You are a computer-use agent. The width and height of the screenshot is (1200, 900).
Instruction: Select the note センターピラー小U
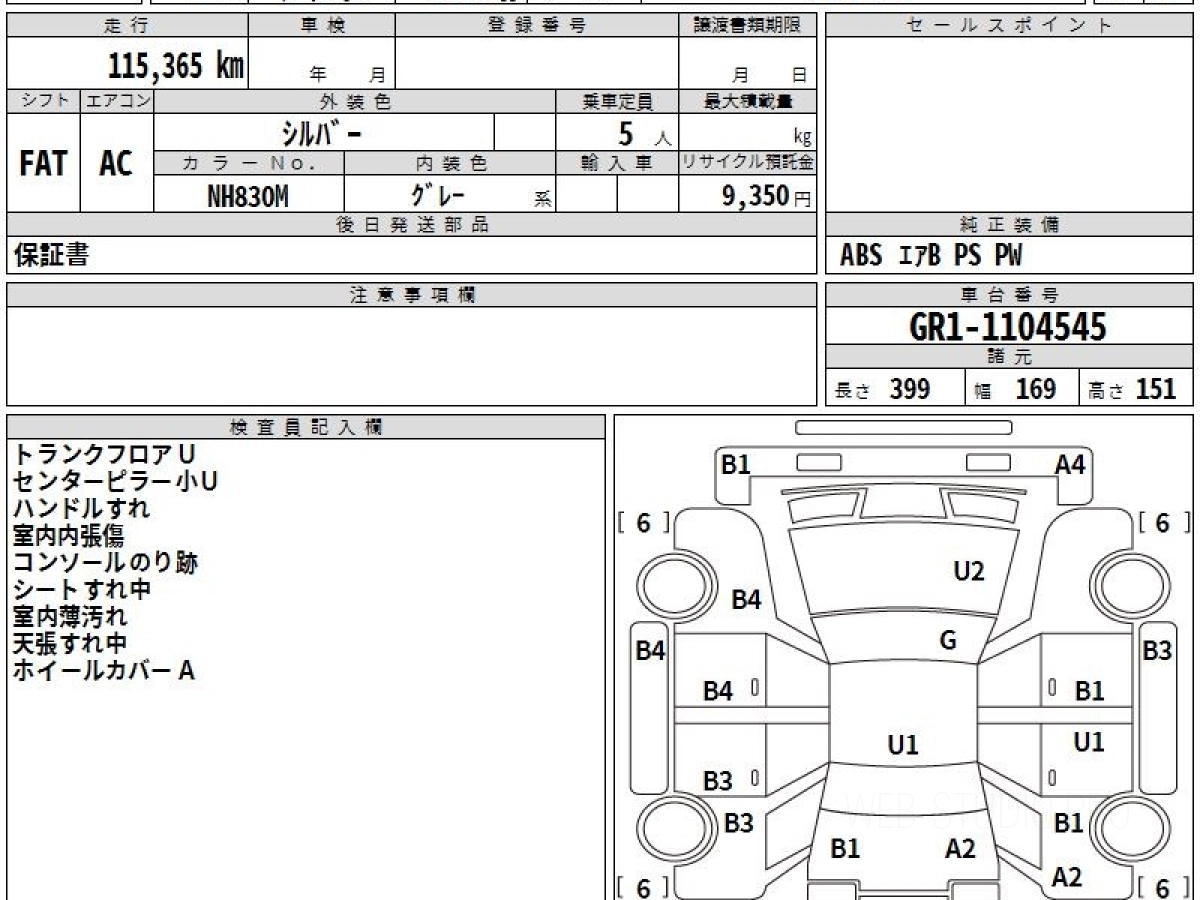pos(115,481)
